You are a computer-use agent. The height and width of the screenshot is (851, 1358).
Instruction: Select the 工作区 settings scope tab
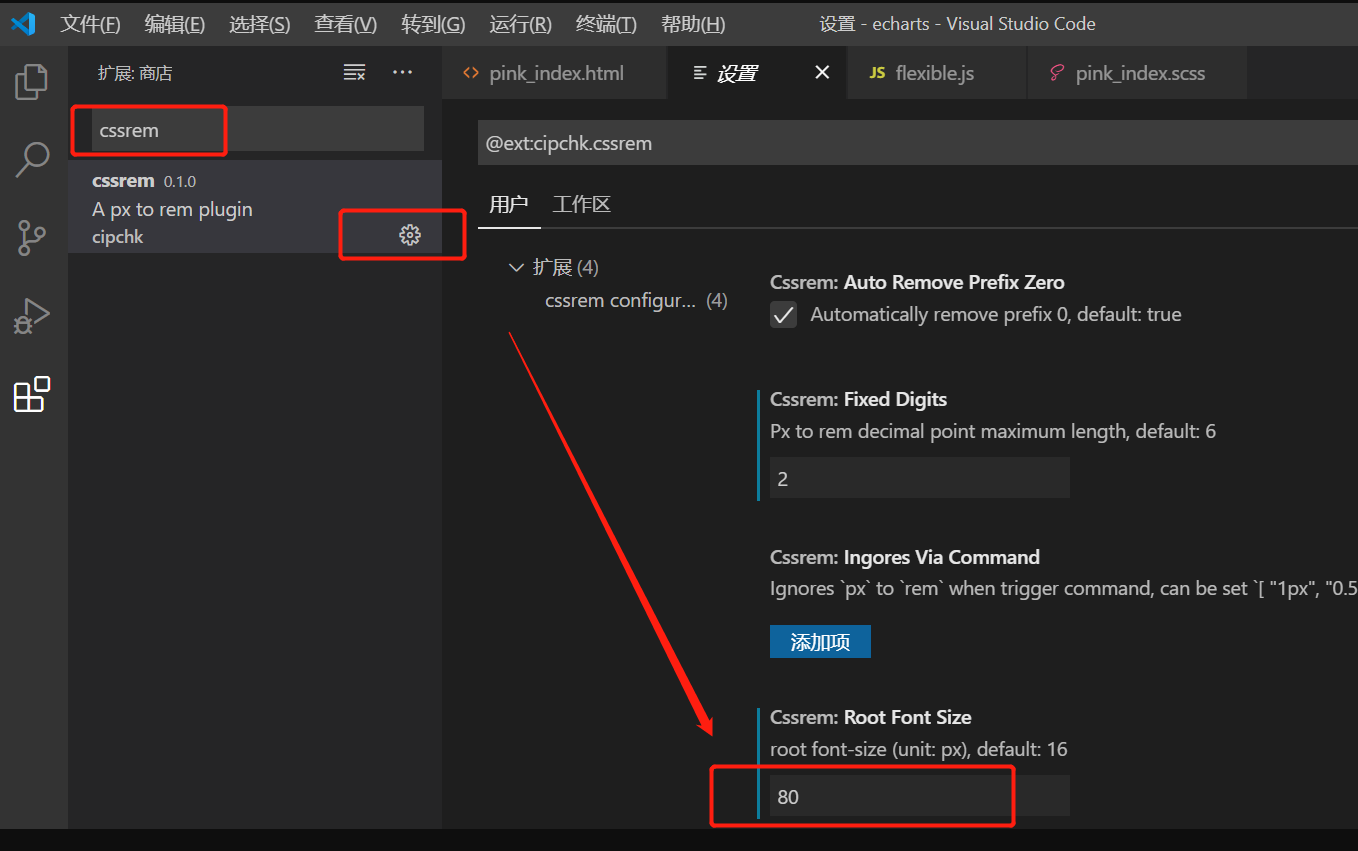click(582, 205)
